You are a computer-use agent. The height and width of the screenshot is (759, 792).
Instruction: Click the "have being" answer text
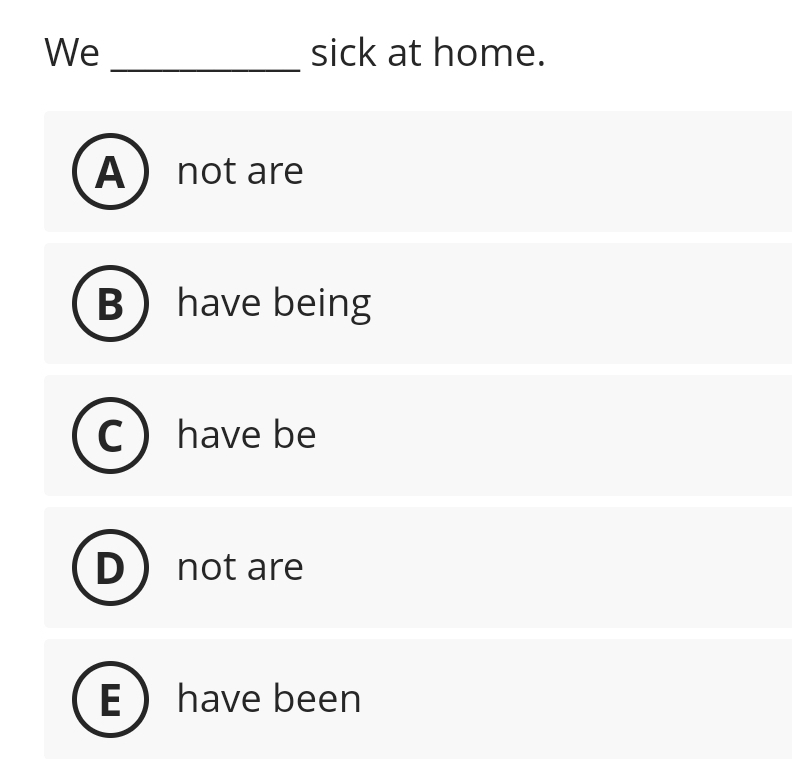coord(273,303)
